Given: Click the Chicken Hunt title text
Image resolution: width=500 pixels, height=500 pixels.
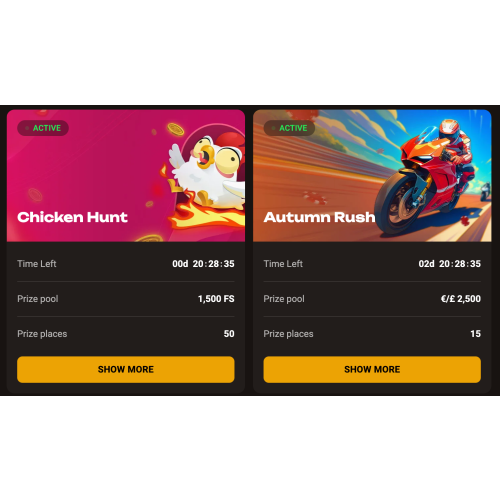Looking at the screenshot, I should [72, 217].
